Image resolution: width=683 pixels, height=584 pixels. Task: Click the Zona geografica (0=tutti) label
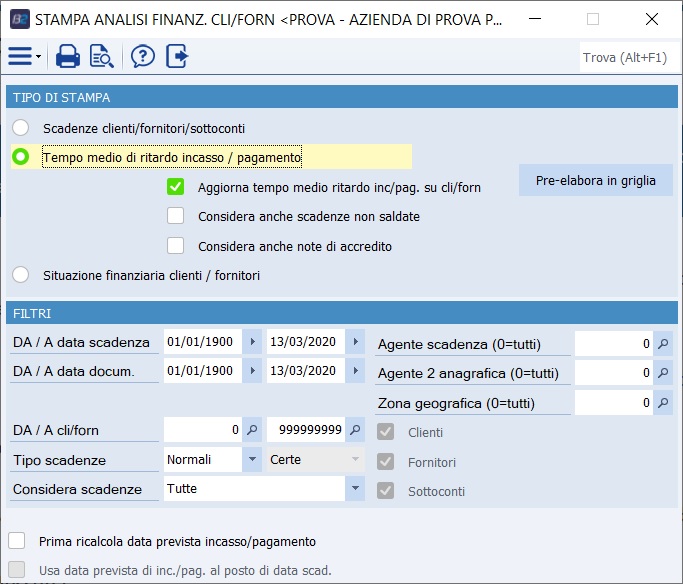[x=456, y=403]
